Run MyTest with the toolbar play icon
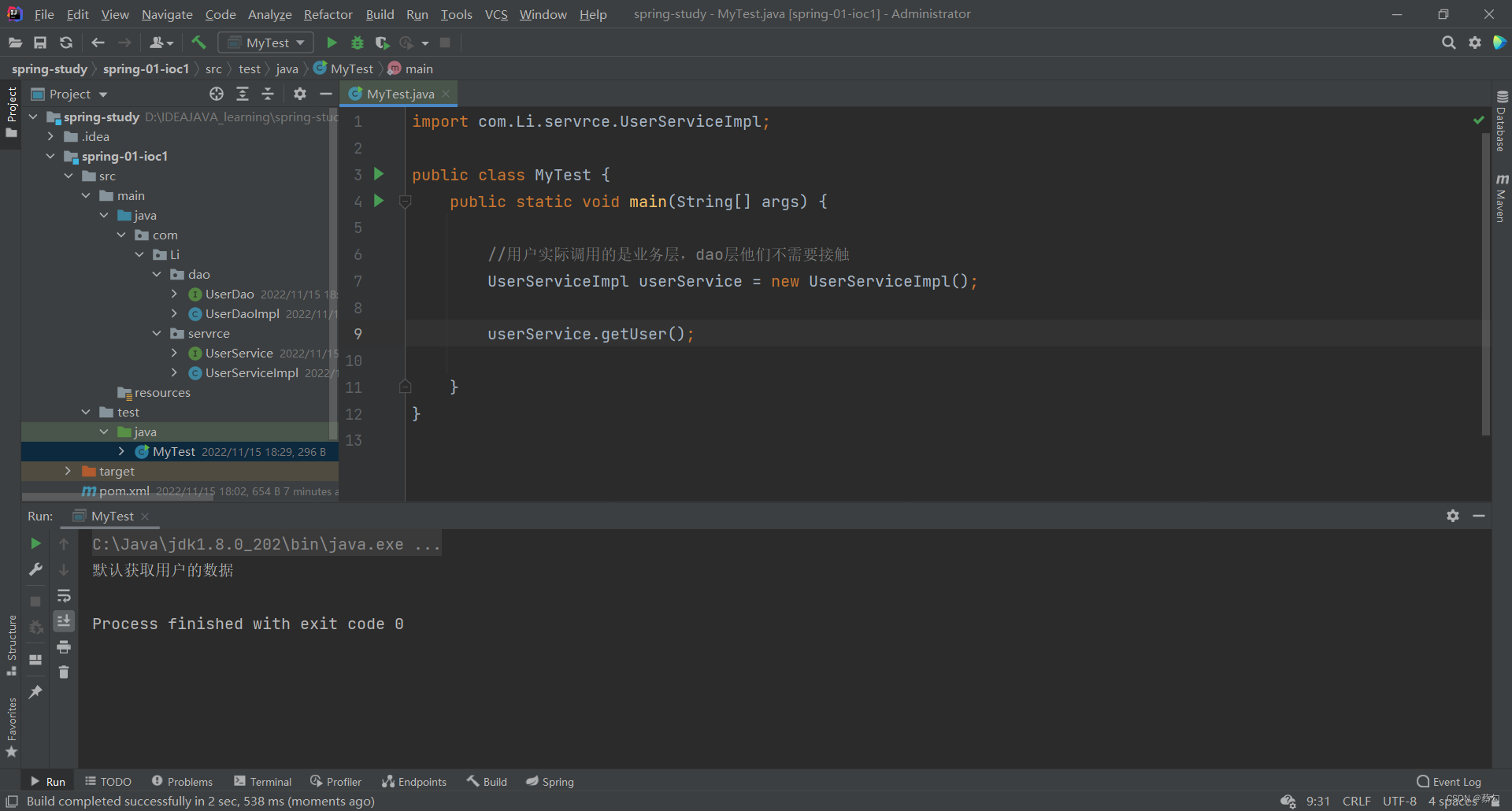This screenshot has height=811, width=1512. tap(332, 43)
